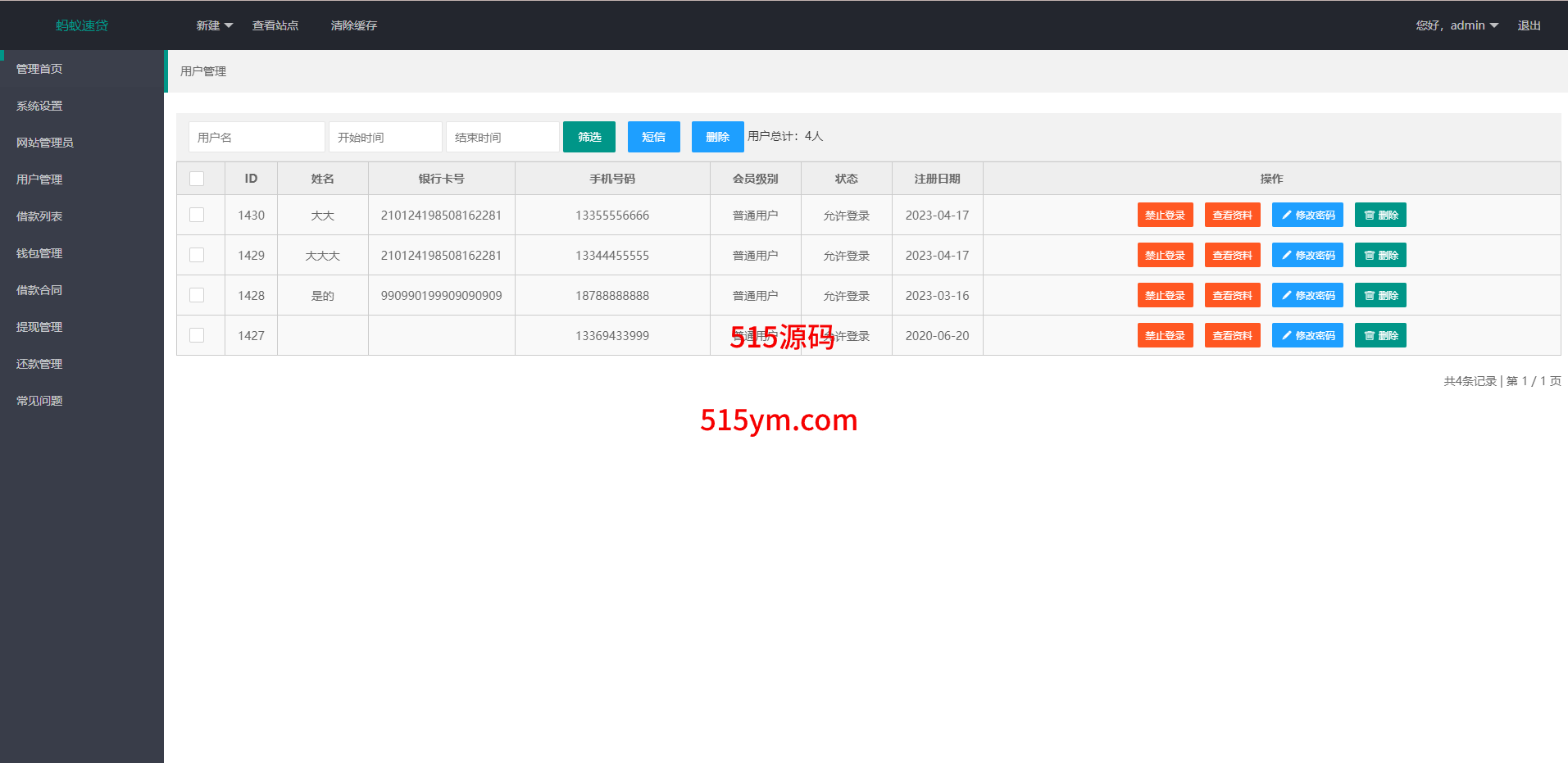Image resolution: width=1568 pixels, height=763 pixels.
Task: Check the checkbox for user ID 1430
Action: [197, 215]
